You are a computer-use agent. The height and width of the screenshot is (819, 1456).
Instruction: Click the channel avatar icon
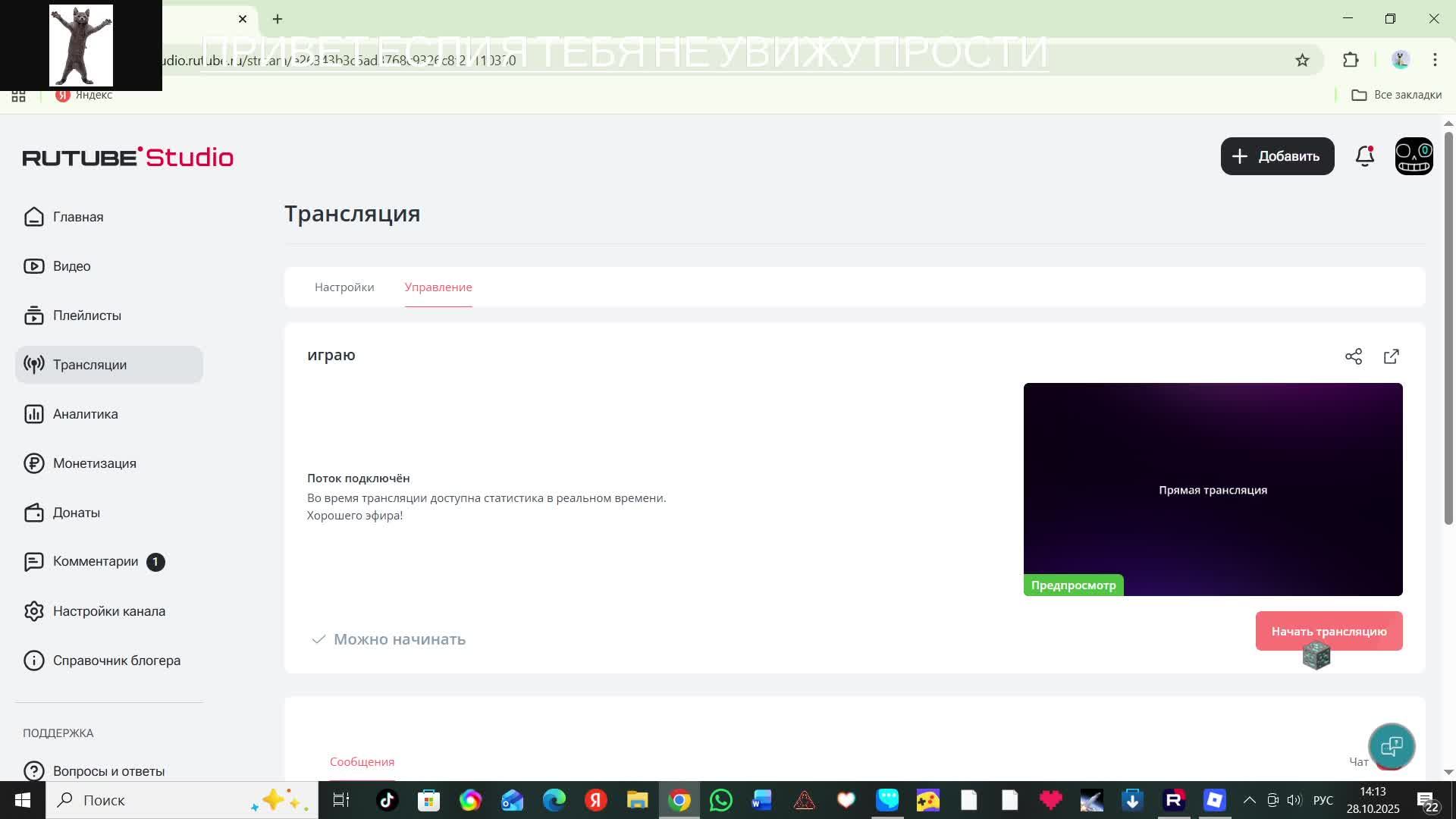click(x=1414, y=156)
